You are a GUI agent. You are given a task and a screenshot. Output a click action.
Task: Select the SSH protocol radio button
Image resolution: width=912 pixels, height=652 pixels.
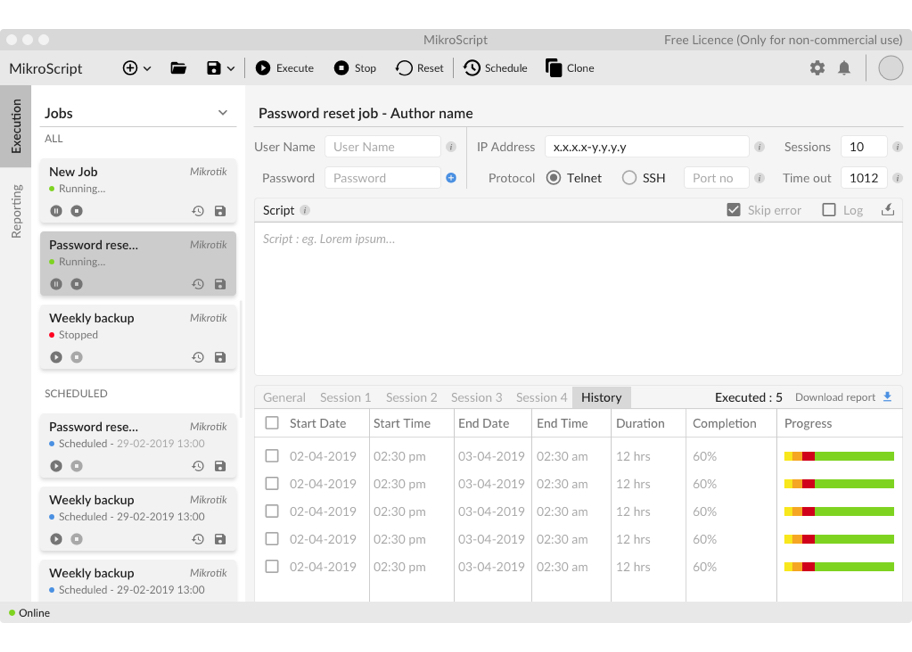(x=629, y=178)
